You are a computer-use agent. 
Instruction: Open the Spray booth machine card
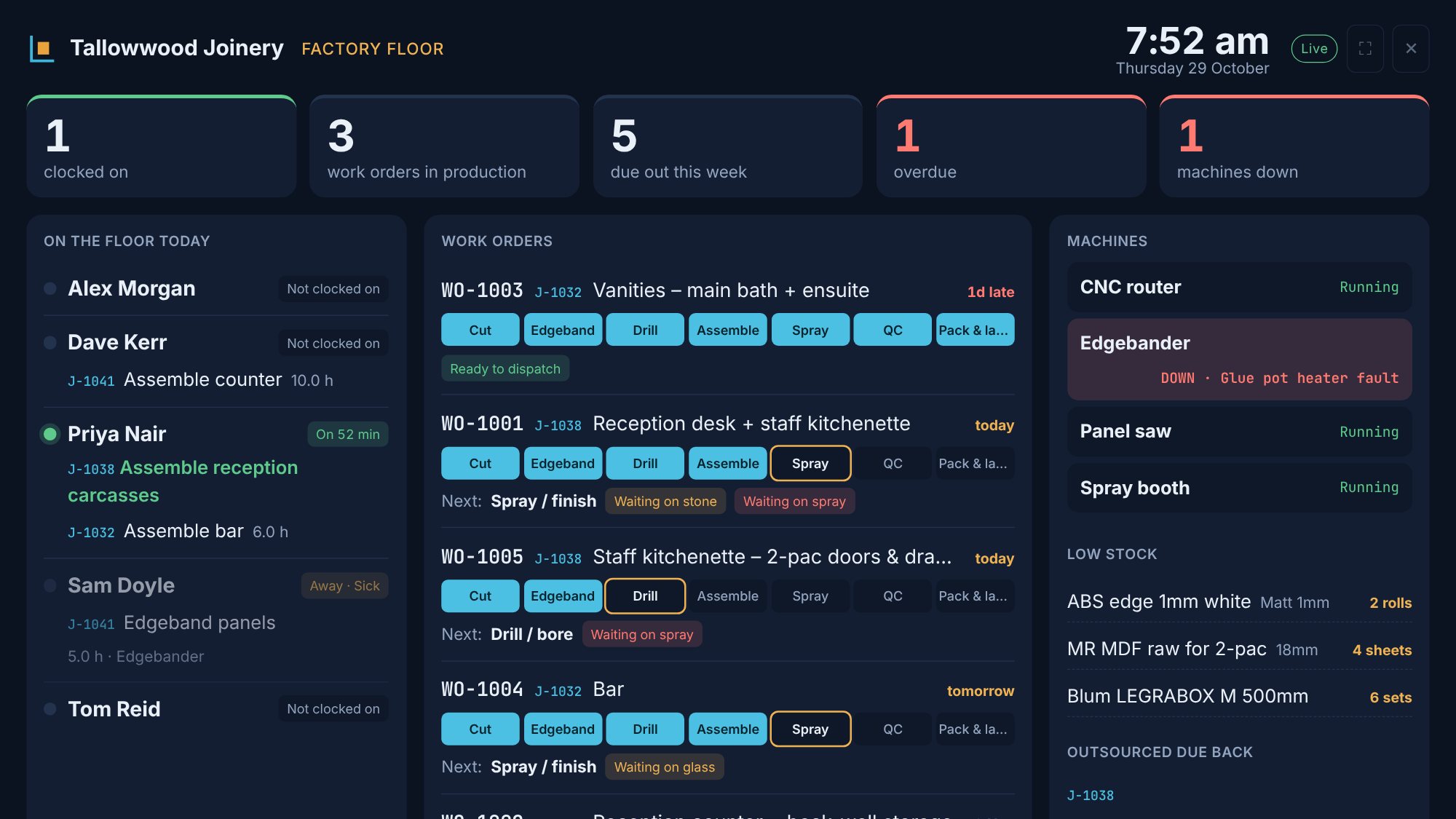point(1239,488)
